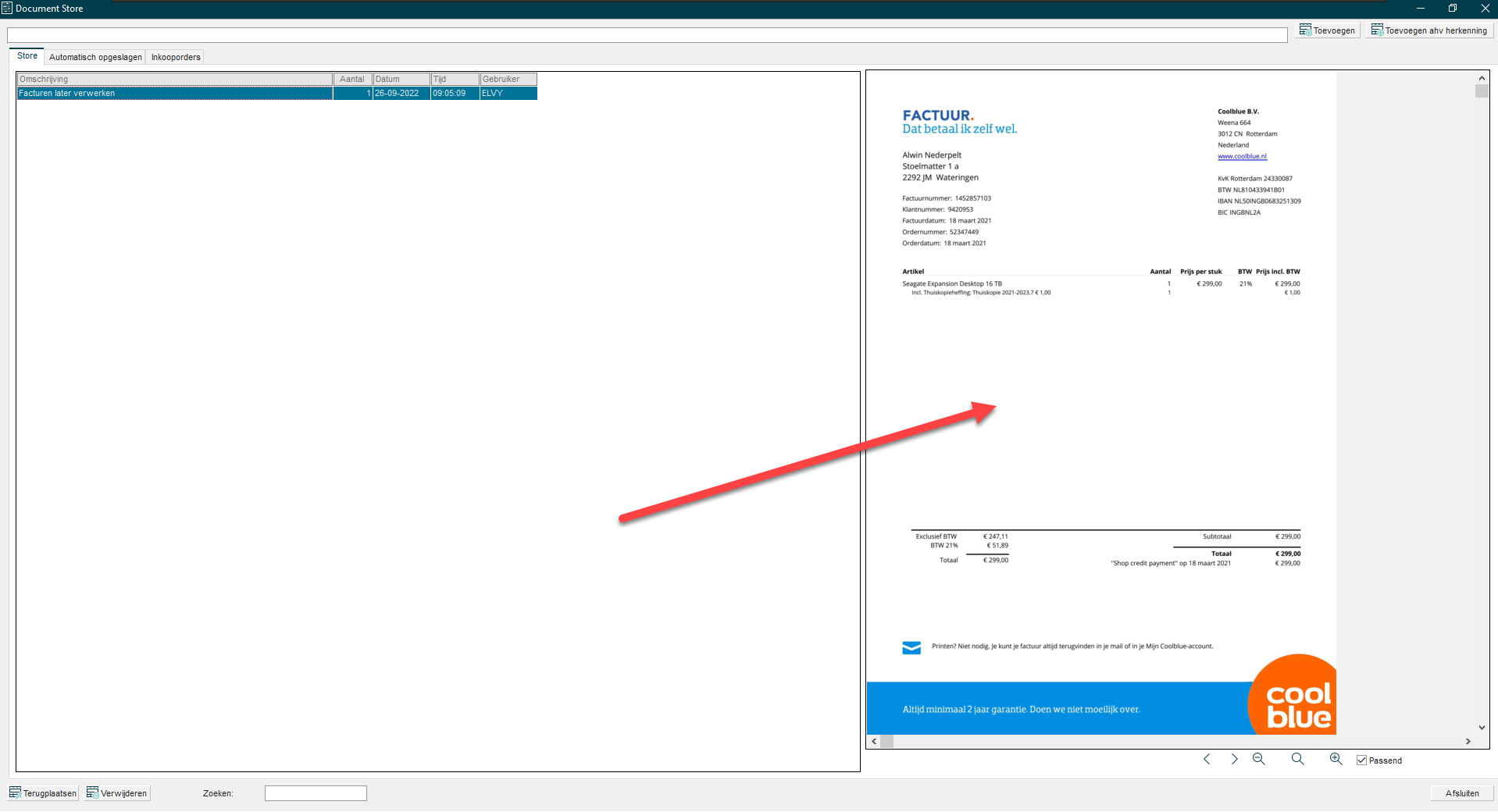Click the Zoeken search field
Viewport: 1498px width, 812px height.
pyautogui.click(x=316, y=793)
